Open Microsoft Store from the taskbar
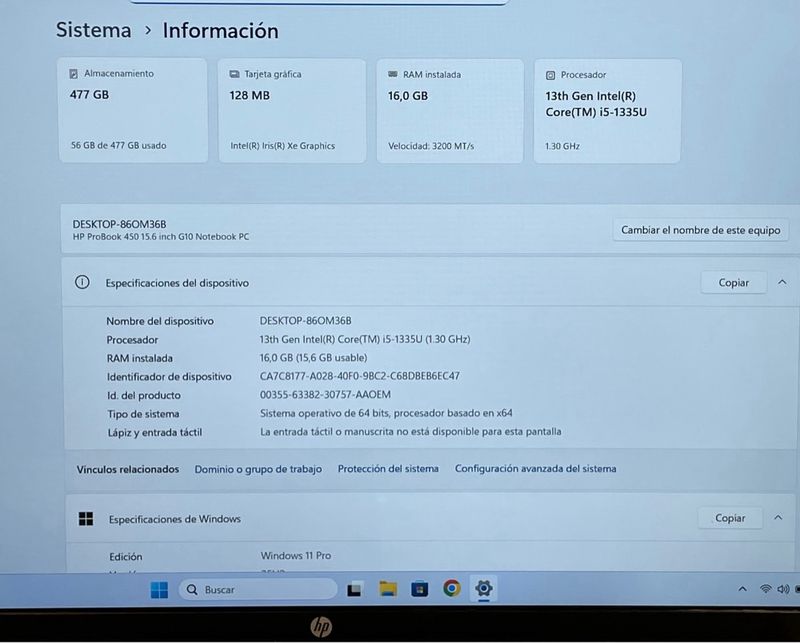This screenshot has height=643, width=800. 419,589
